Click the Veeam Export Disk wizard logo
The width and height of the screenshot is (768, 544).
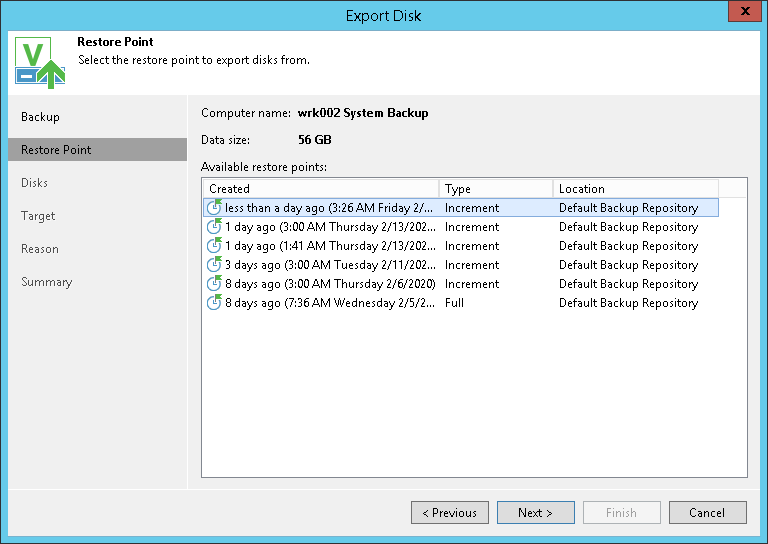click(40, 62)
